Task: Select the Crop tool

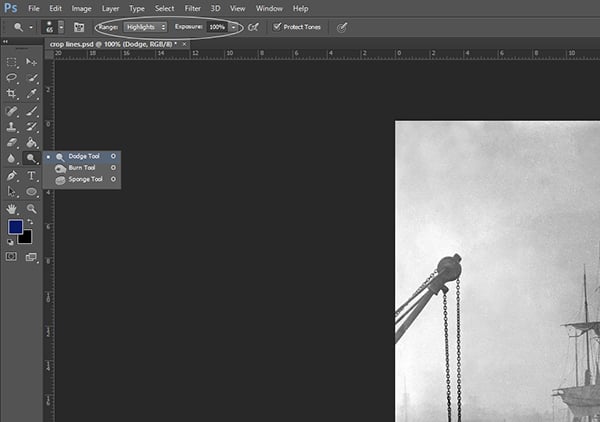Action: [11, 94]
